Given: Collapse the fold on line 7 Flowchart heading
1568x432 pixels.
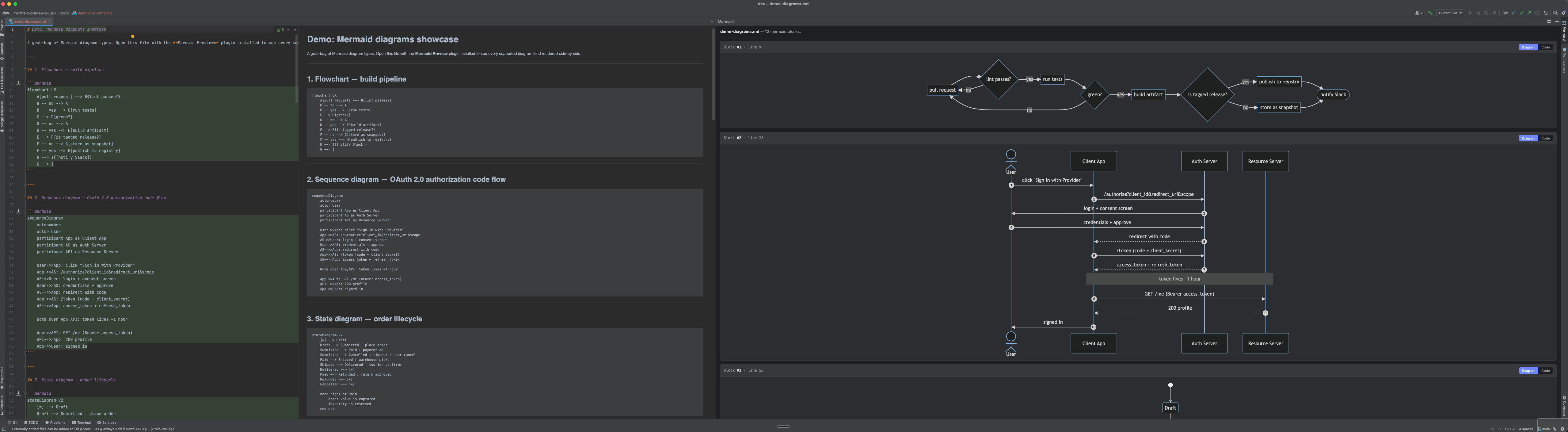Looking at the screenshot, I should 25,70.
